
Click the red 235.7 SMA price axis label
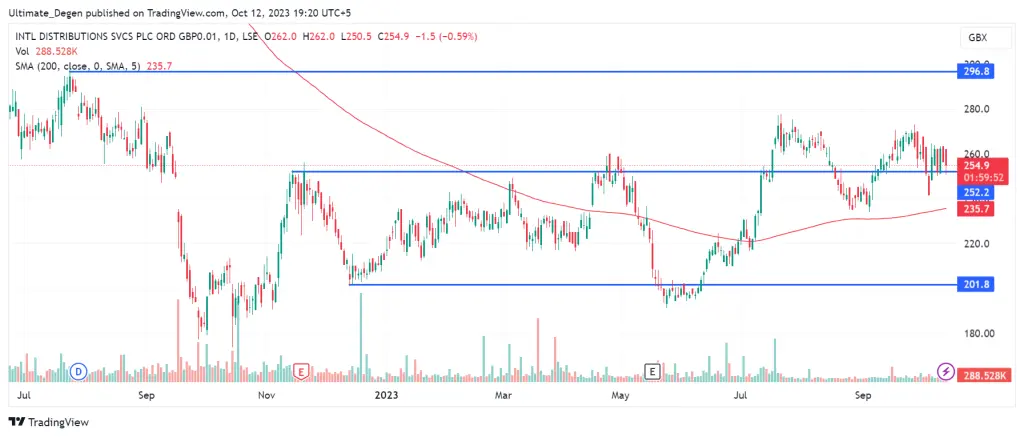pos(975,209)
